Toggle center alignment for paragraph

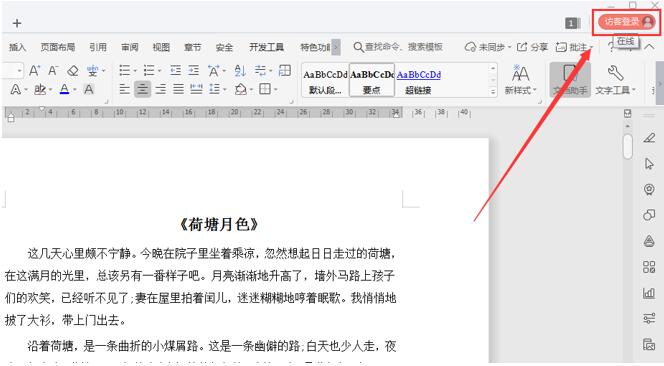[x=142, y=89]
